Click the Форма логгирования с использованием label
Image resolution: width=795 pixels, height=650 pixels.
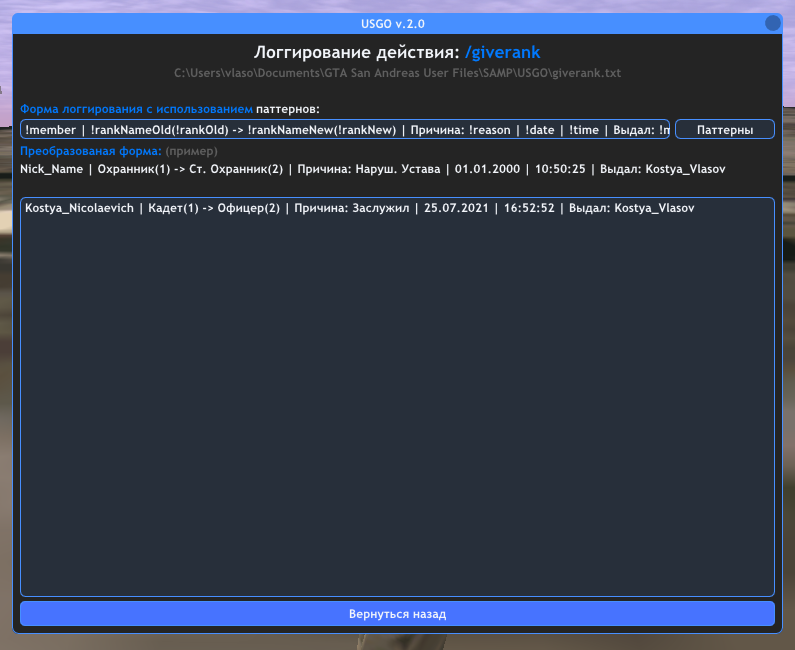136,109
